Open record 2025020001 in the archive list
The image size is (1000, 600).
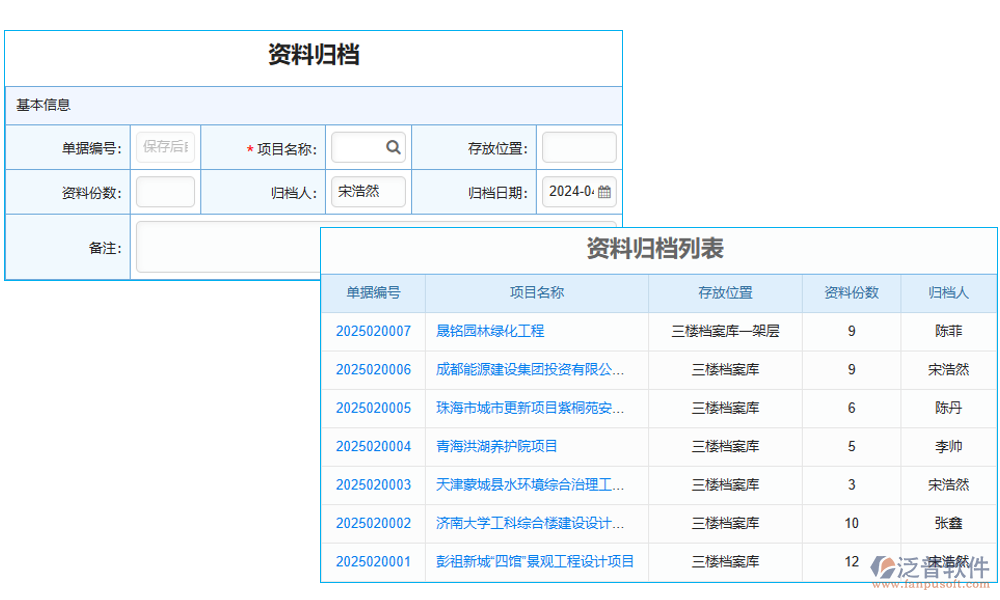373,562
